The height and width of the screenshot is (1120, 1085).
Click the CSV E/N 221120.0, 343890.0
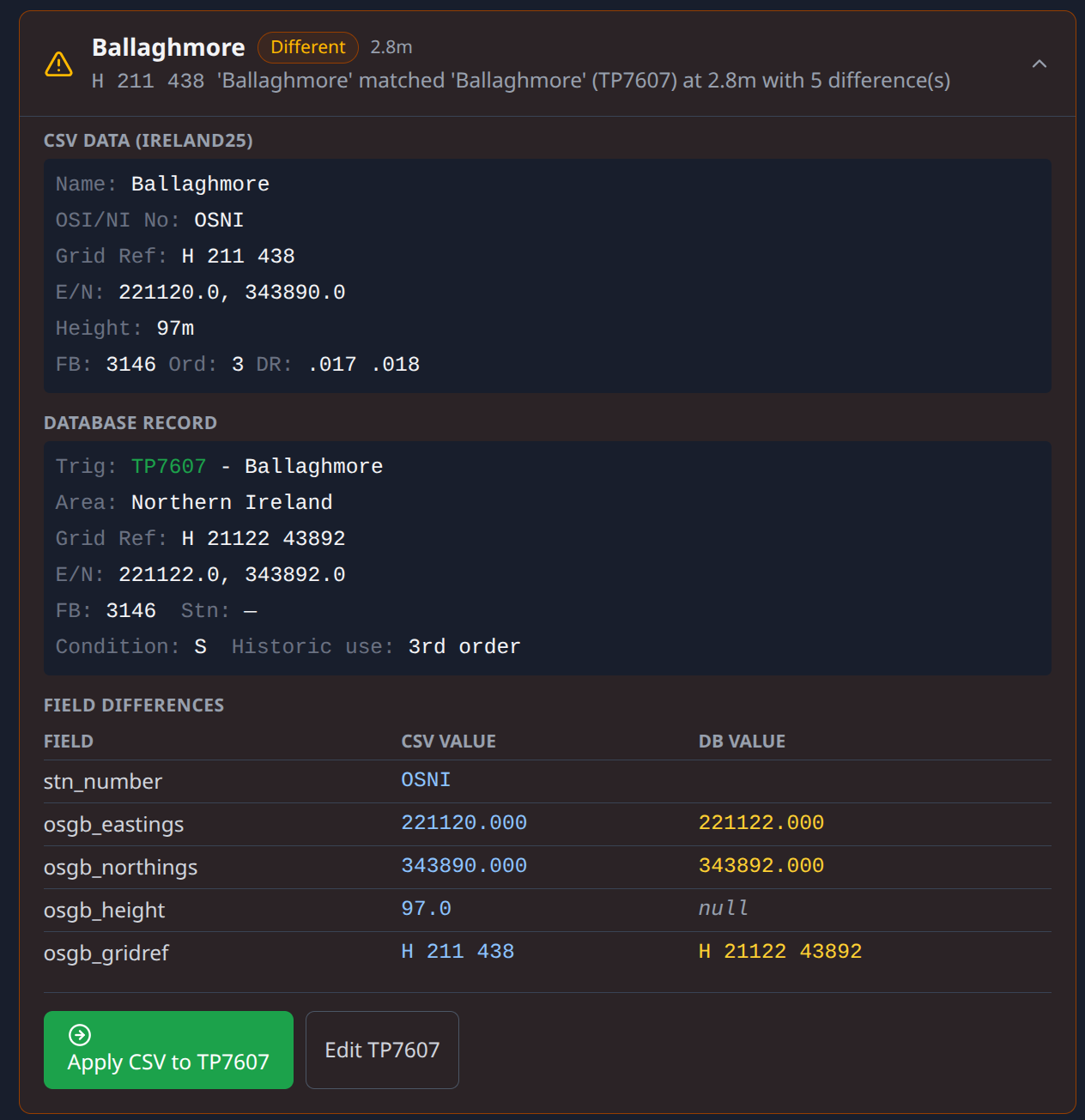point(232,292)
